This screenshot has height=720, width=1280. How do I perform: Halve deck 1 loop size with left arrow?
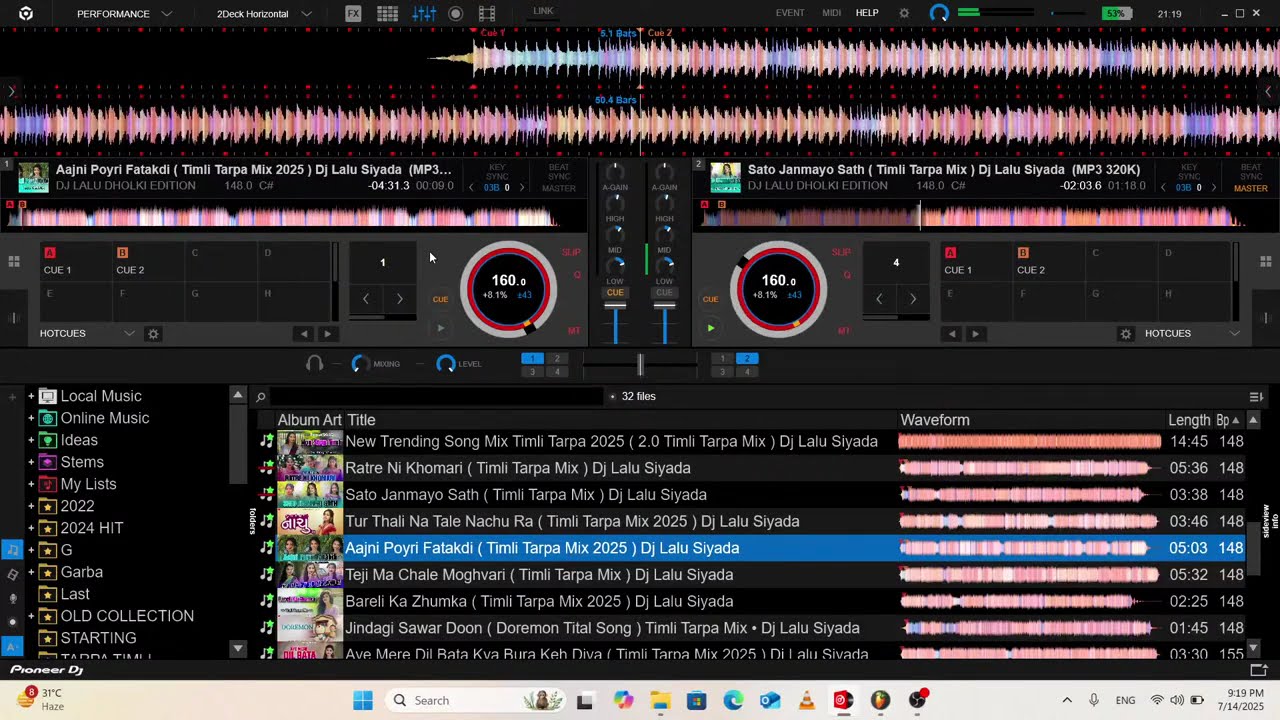click(x=366, y=299)
